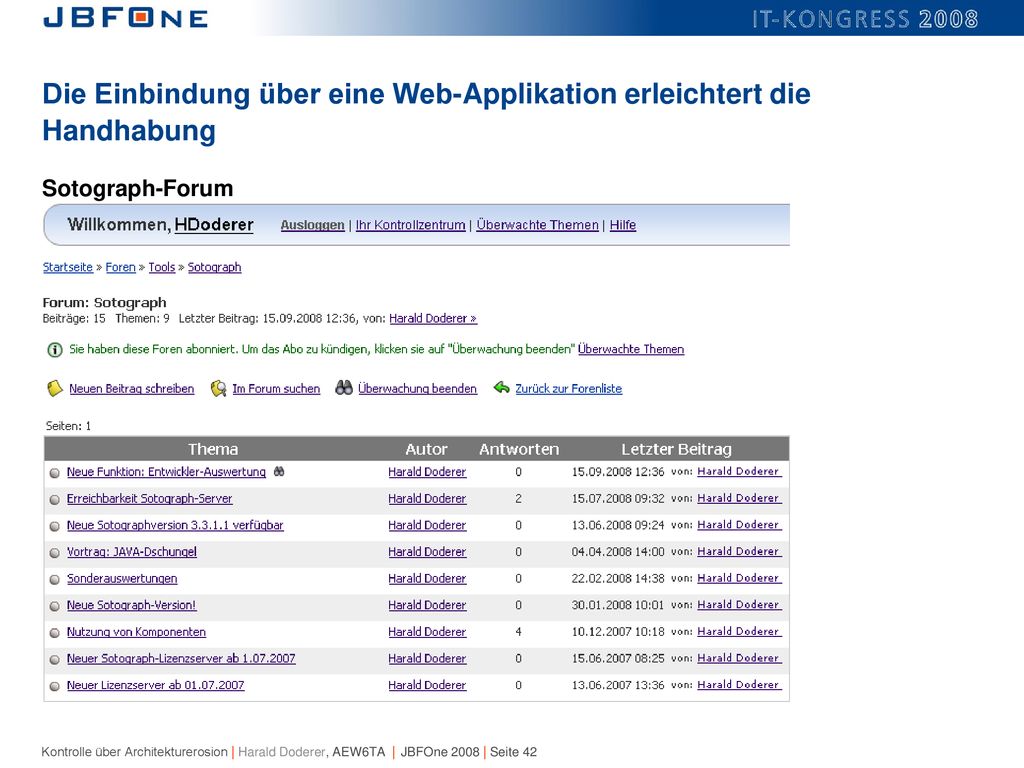1024x768 pixels.
Task: Open topic Erreichbarkeit Sotograph-Server
Action: coord(150,499)
